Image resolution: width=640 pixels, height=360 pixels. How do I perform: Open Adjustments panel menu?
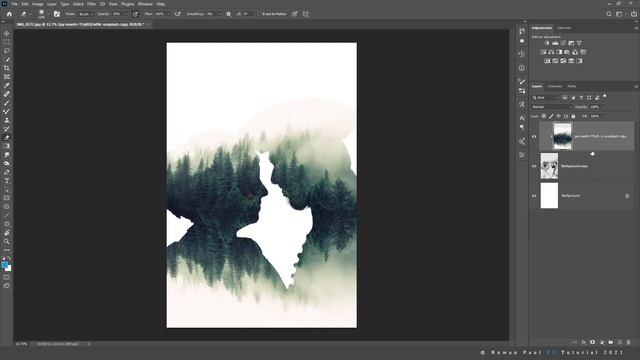pos(636,28)
